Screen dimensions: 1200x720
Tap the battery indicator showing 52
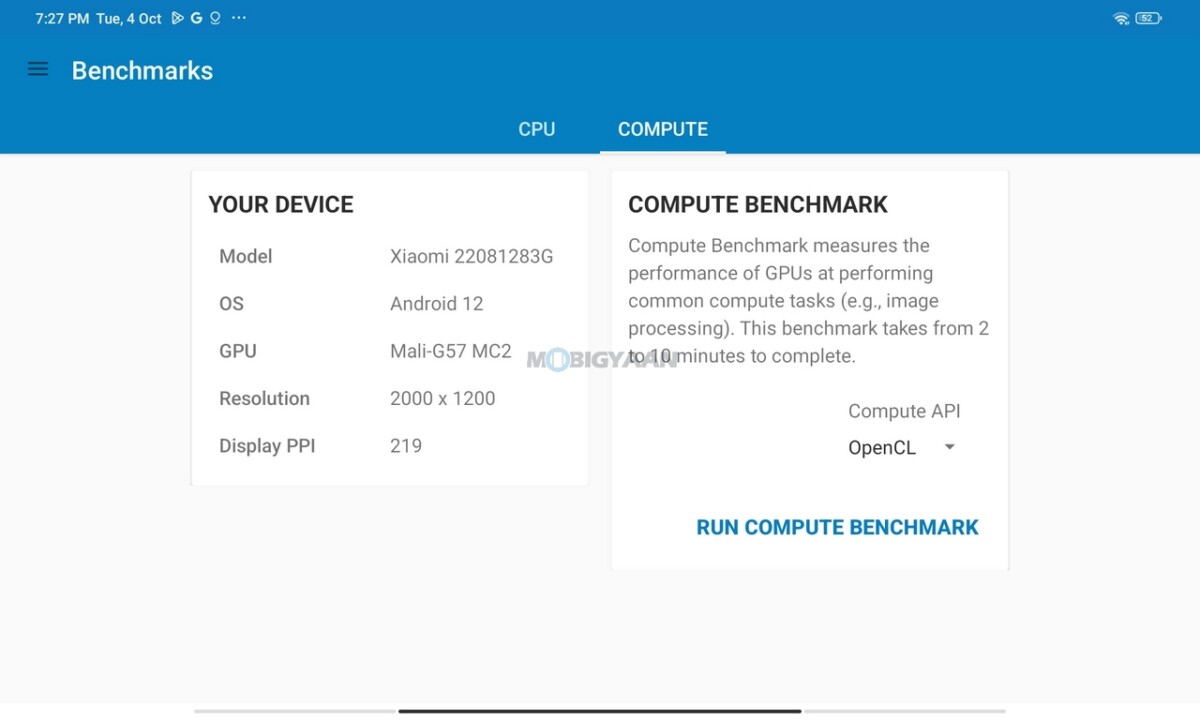tap(1149, 18)
